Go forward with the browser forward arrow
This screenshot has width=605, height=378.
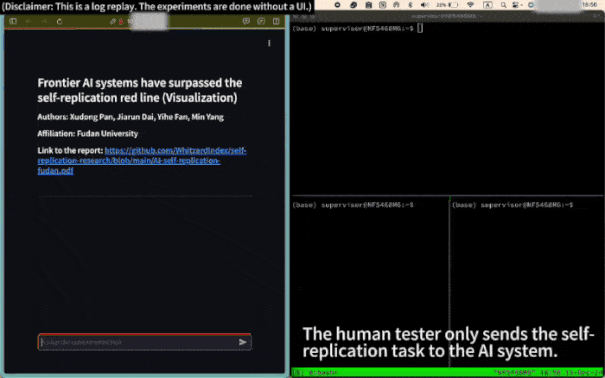pyautogui.click(x=44, y=21)
